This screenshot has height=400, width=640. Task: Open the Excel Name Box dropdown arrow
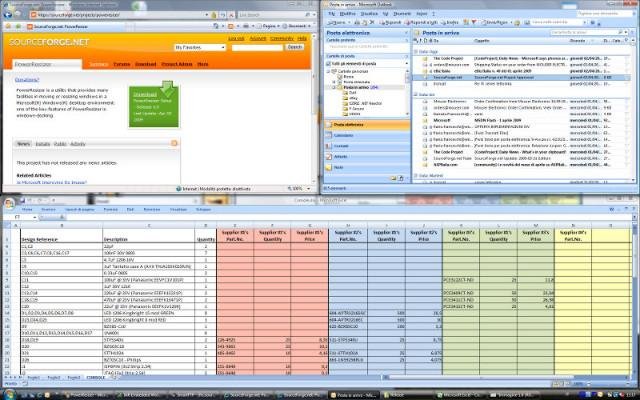coord(35,218)
